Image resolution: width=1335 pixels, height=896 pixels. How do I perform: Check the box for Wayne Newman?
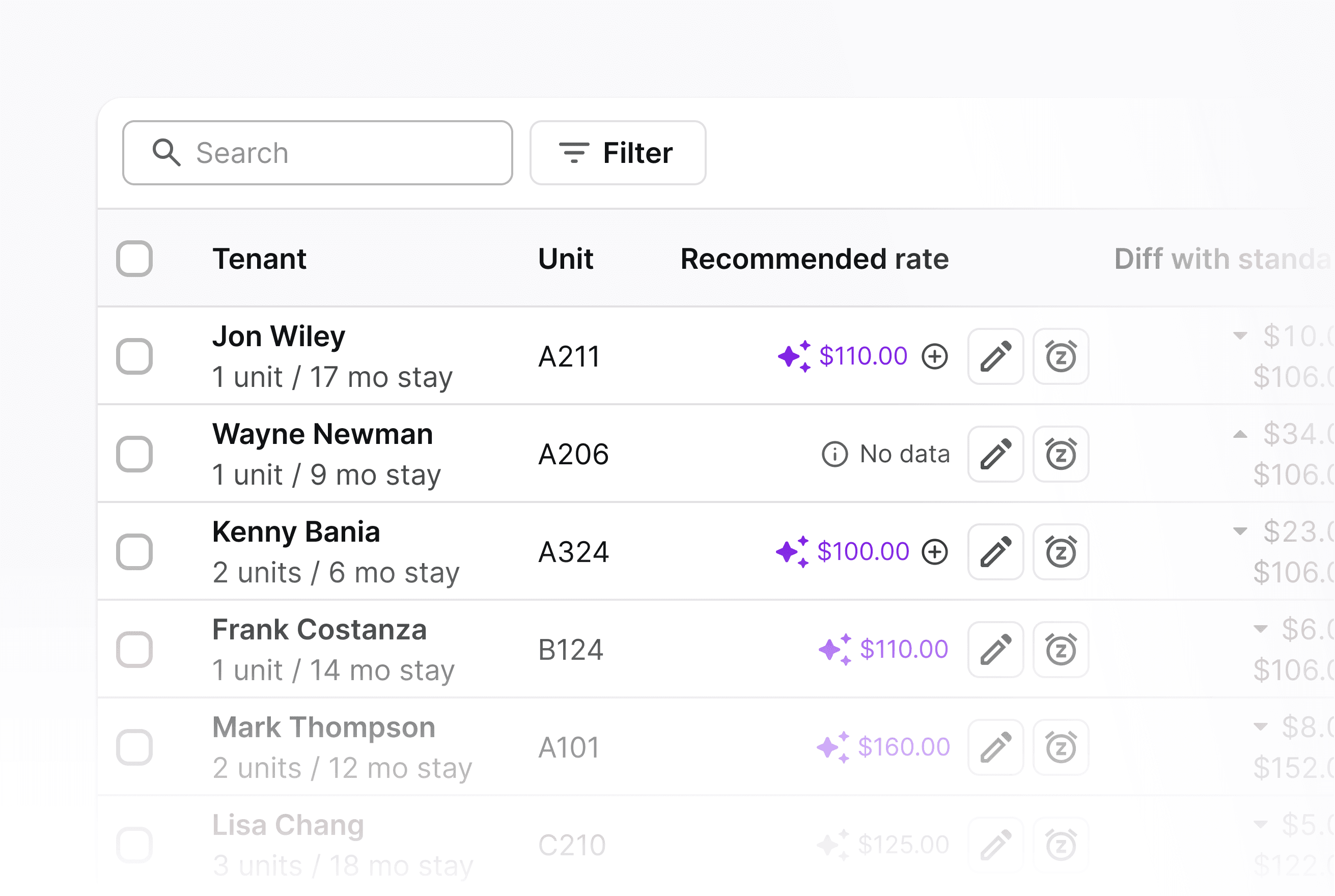point(134,454)
